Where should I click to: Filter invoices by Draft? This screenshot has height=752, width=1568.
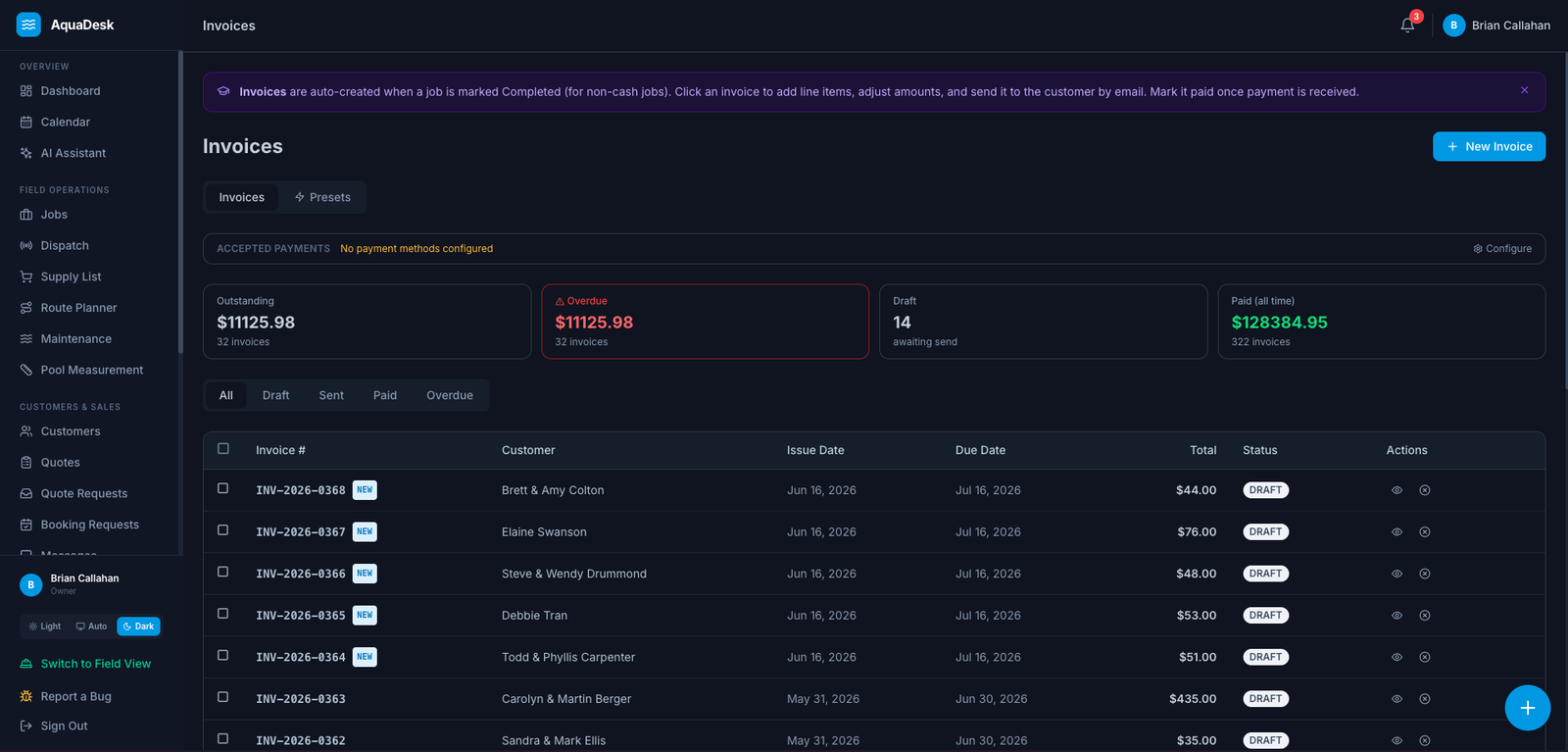tap(275, 395)
